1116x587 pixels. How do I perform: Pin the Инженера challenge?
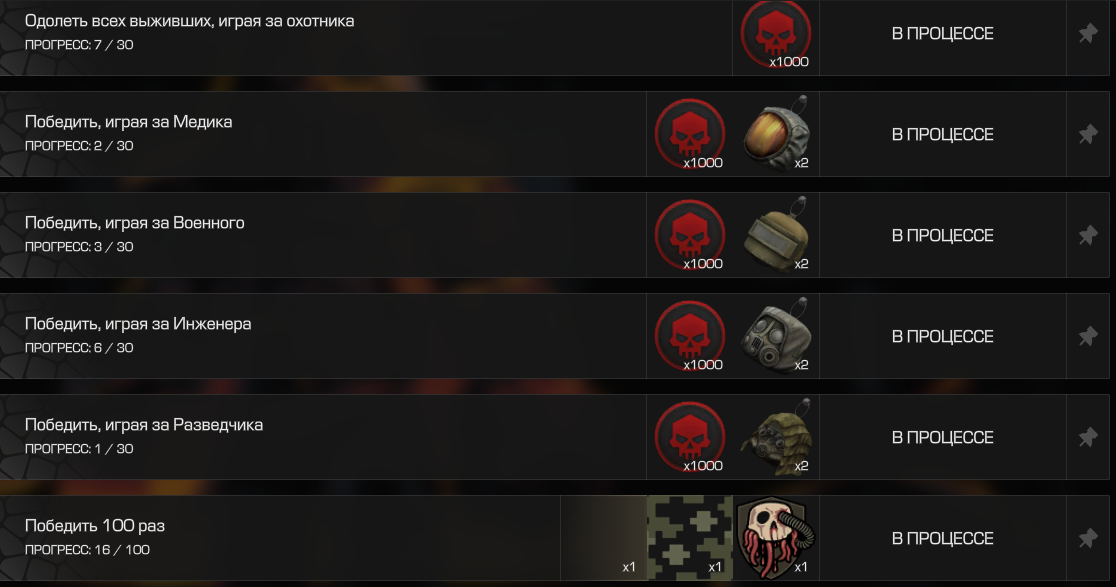pos(1088,337)
